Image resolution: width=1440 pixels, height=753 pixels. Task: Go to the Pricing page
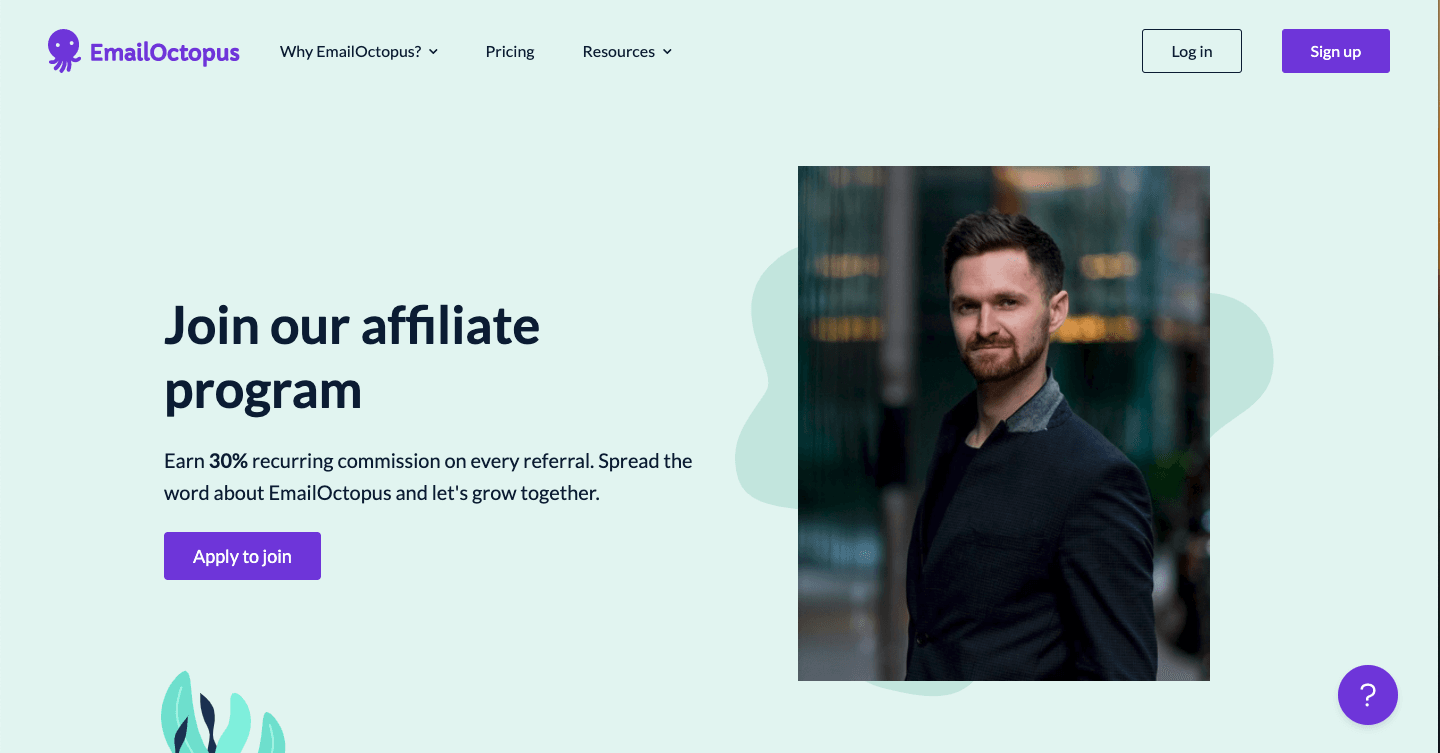click(x=510, y=52)
